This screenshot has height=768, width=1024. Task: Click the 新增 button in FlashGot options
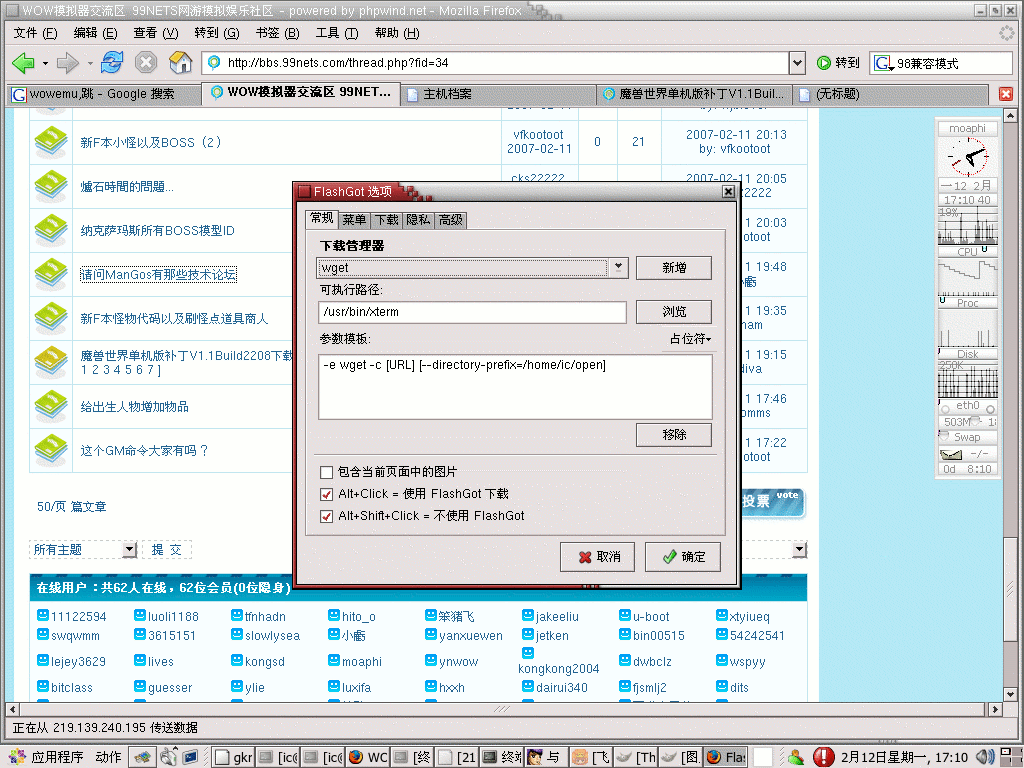[x=674, y=268]
